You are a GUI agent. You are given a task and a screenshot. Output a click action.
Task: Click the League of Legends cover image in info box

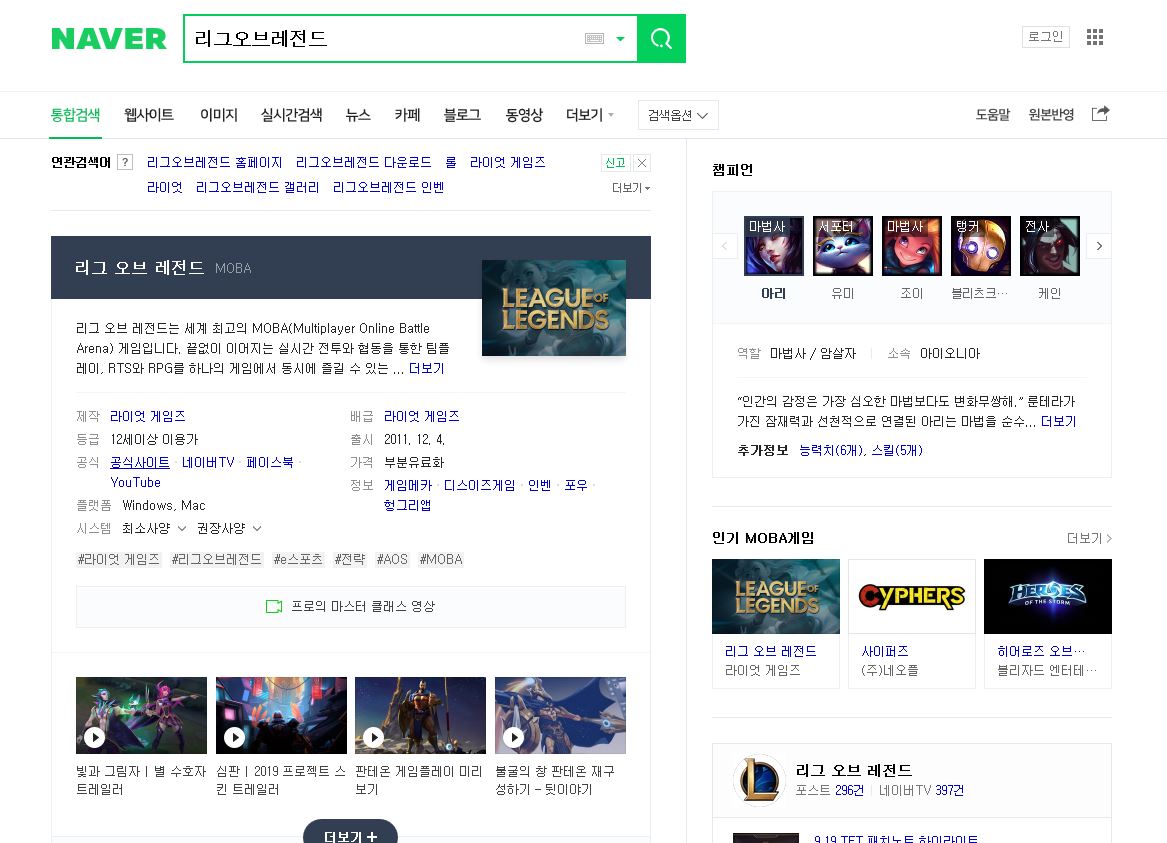coord(554,308)
